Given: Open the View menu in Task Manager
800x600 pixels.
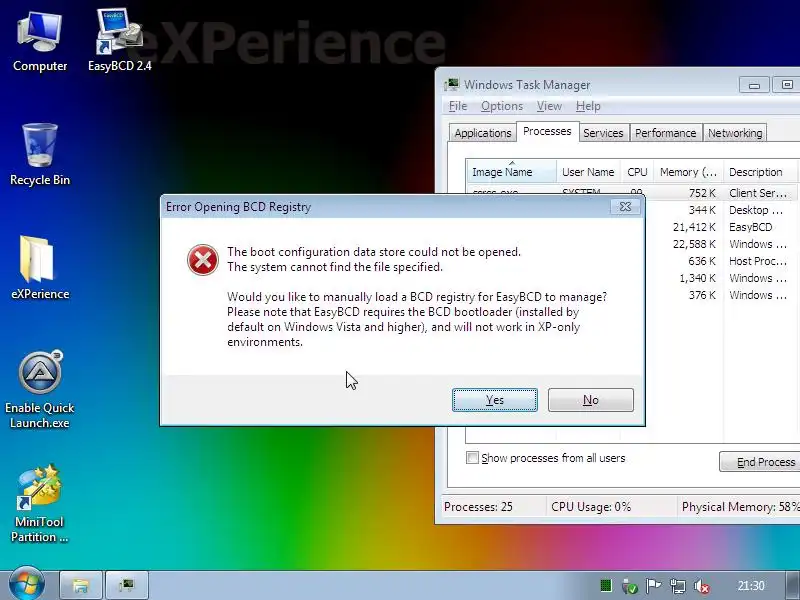Looking at the screenshot, I should pos(549,106).
